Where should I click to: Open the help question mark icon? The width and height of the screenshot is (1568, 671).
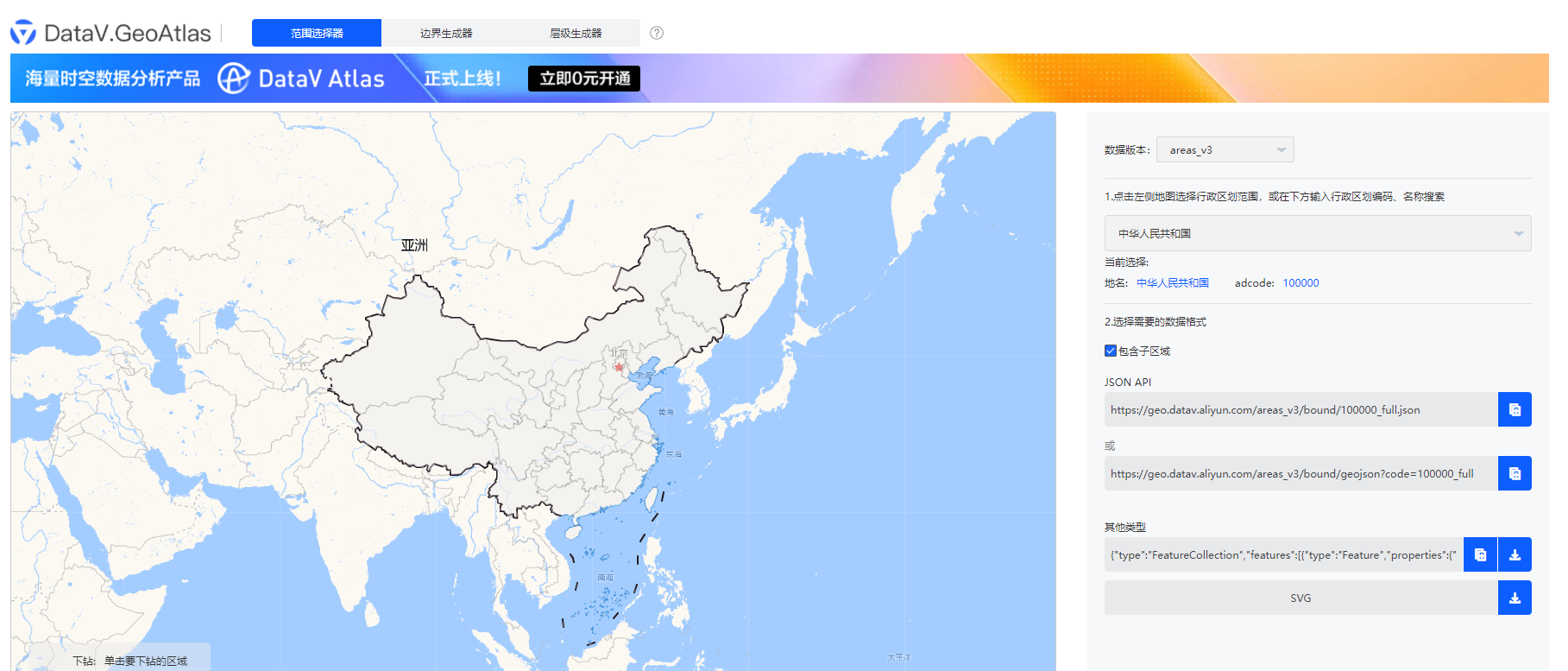point(657,33)
